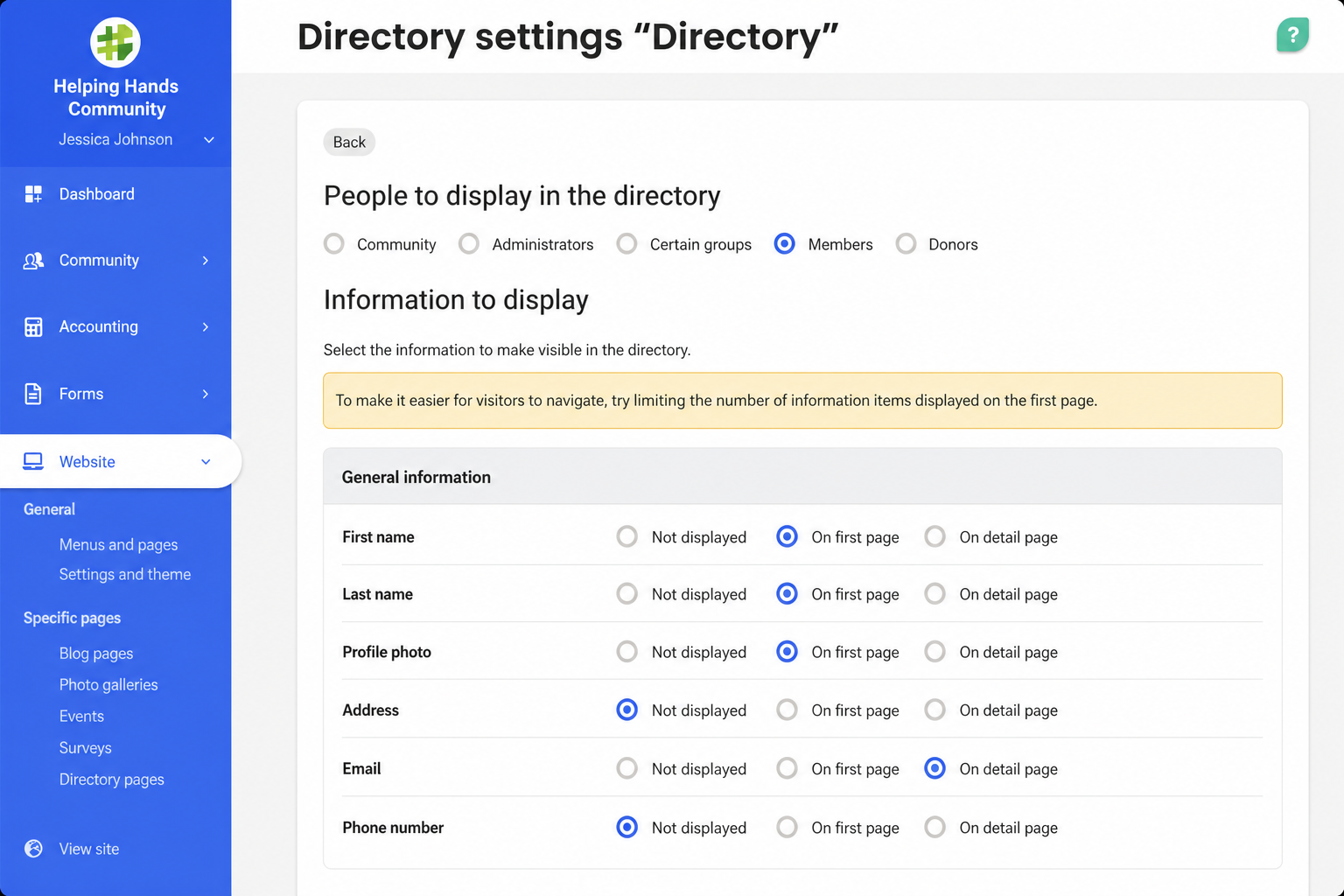Click the Accounting calculator icon
The height and width of the screenshot is (896, 1344).
pos(33,327)
